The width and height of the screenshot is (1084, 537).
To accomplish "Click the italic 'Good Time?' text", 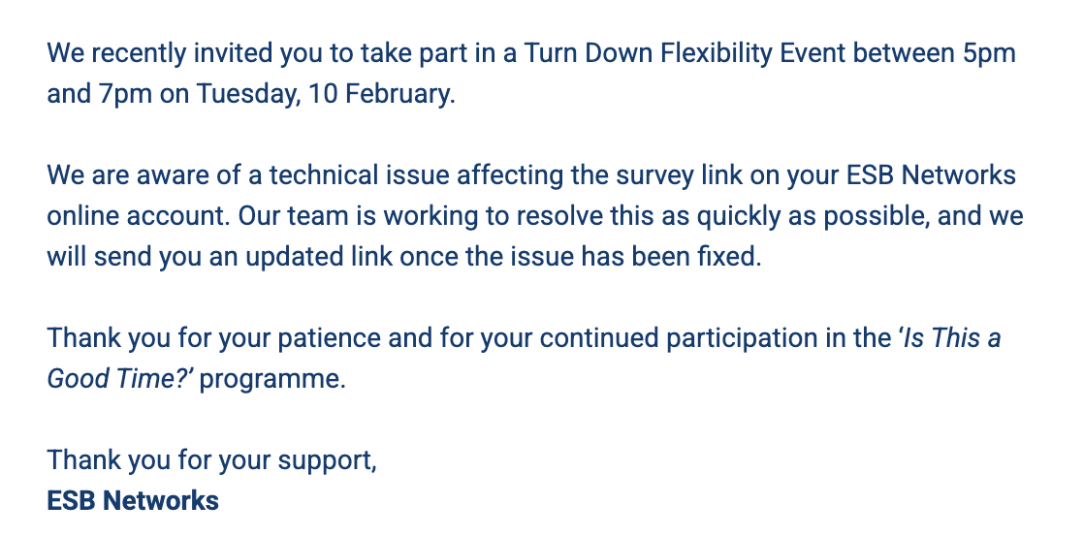I will [x=120, y=379].
